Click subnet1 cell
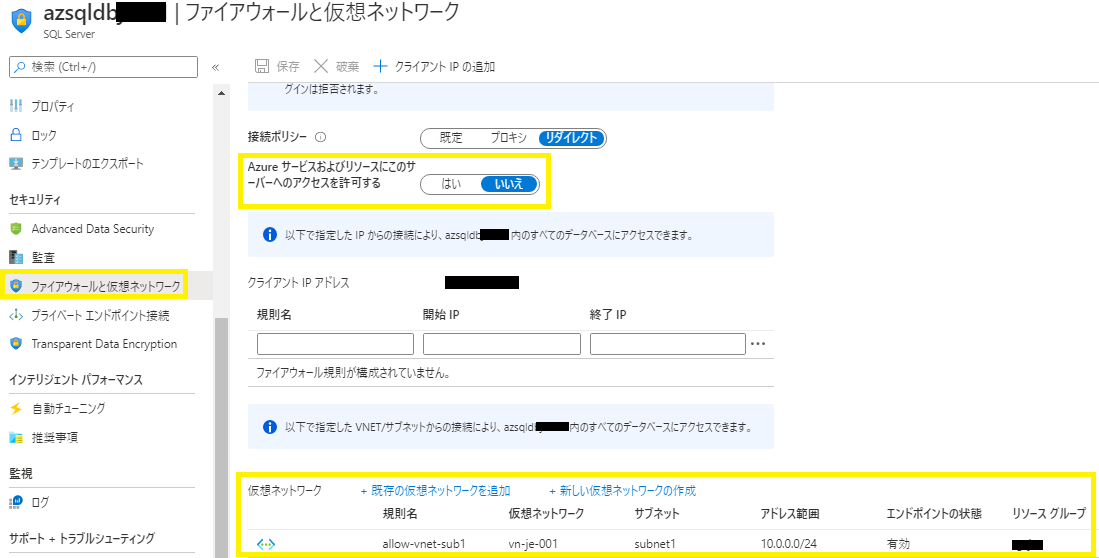The height and width of the screenshot is (558, 1099). coord(655,543)
